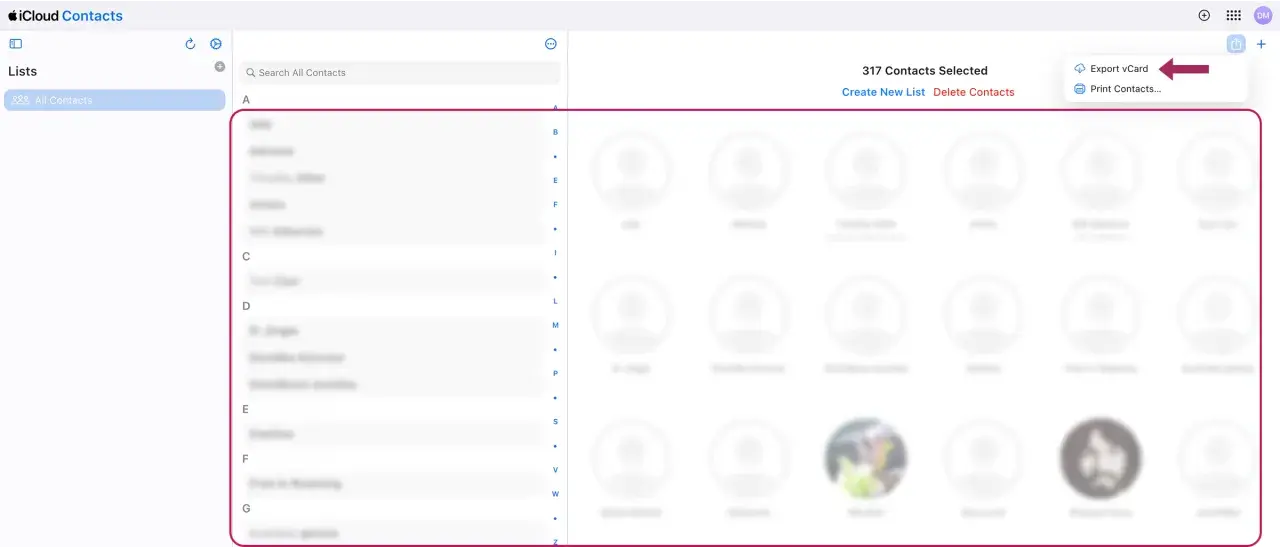Select All Contacts in the Lists sidebar
Image resolution: width=1280 pixels, height=547 pixels.
pyautogui.click(x=115, y=100)
